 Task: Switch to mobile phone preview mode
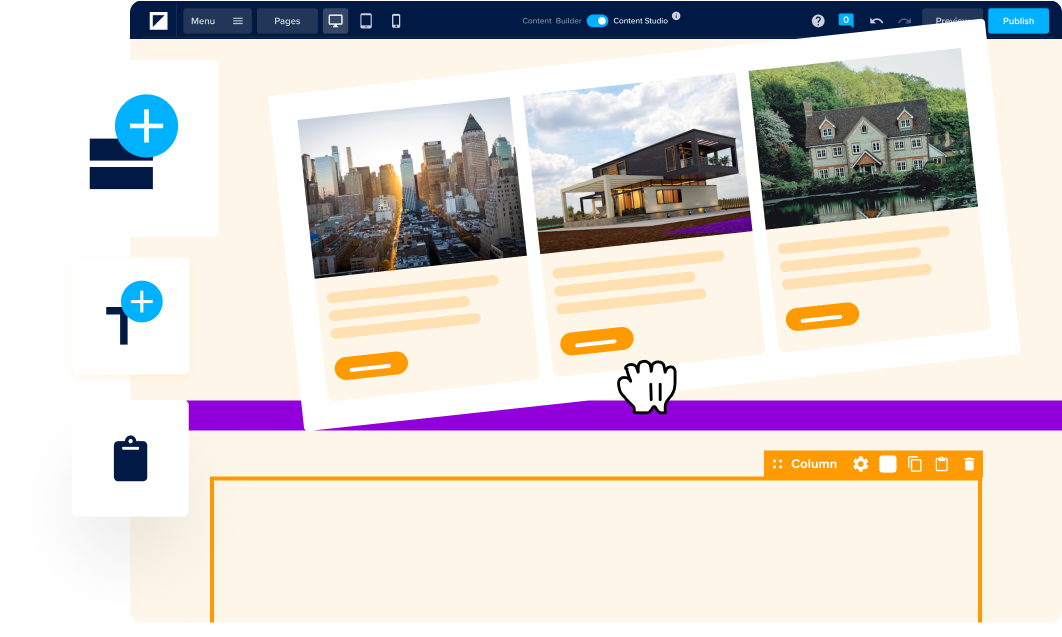(x=396, y=21)
